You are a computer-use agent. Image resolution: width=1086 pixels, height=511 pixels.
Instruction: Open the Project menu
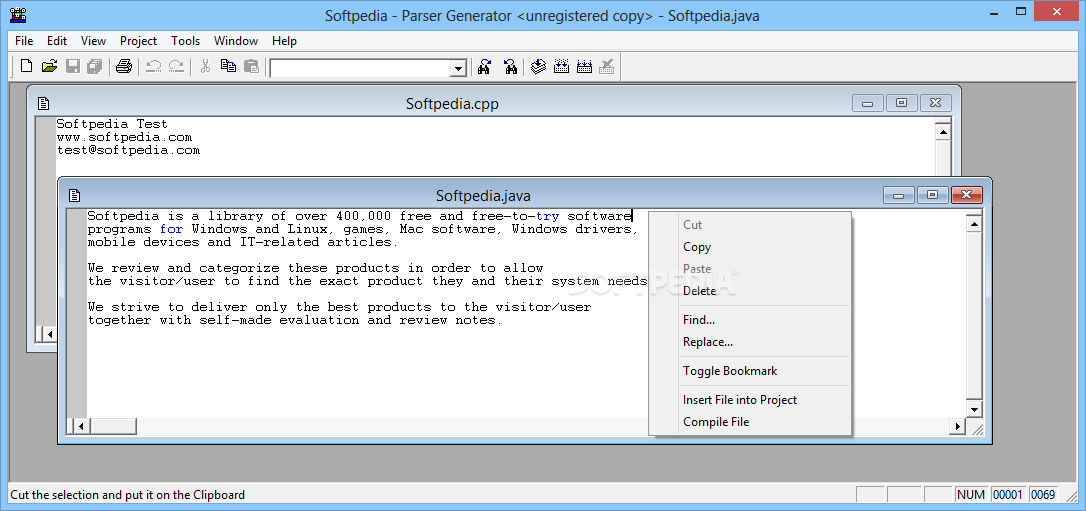click(139, 41)
